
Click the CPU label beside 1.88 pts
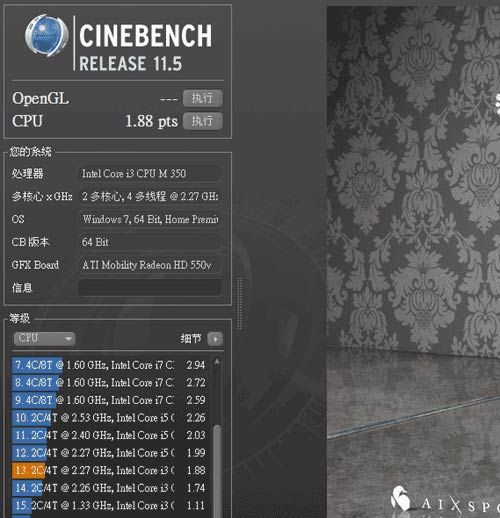tap(27, 121)
